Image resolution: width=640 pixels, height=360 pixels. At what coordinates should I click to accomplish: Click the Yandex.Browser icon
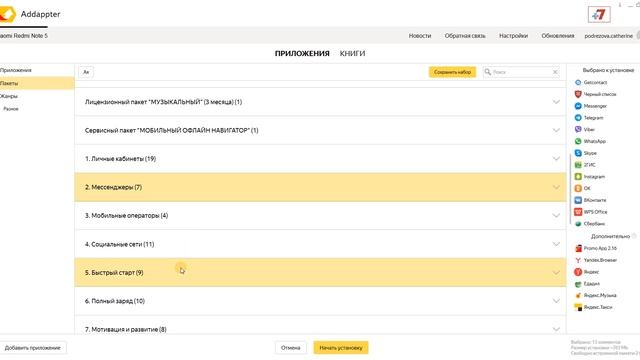coord(578,260)
